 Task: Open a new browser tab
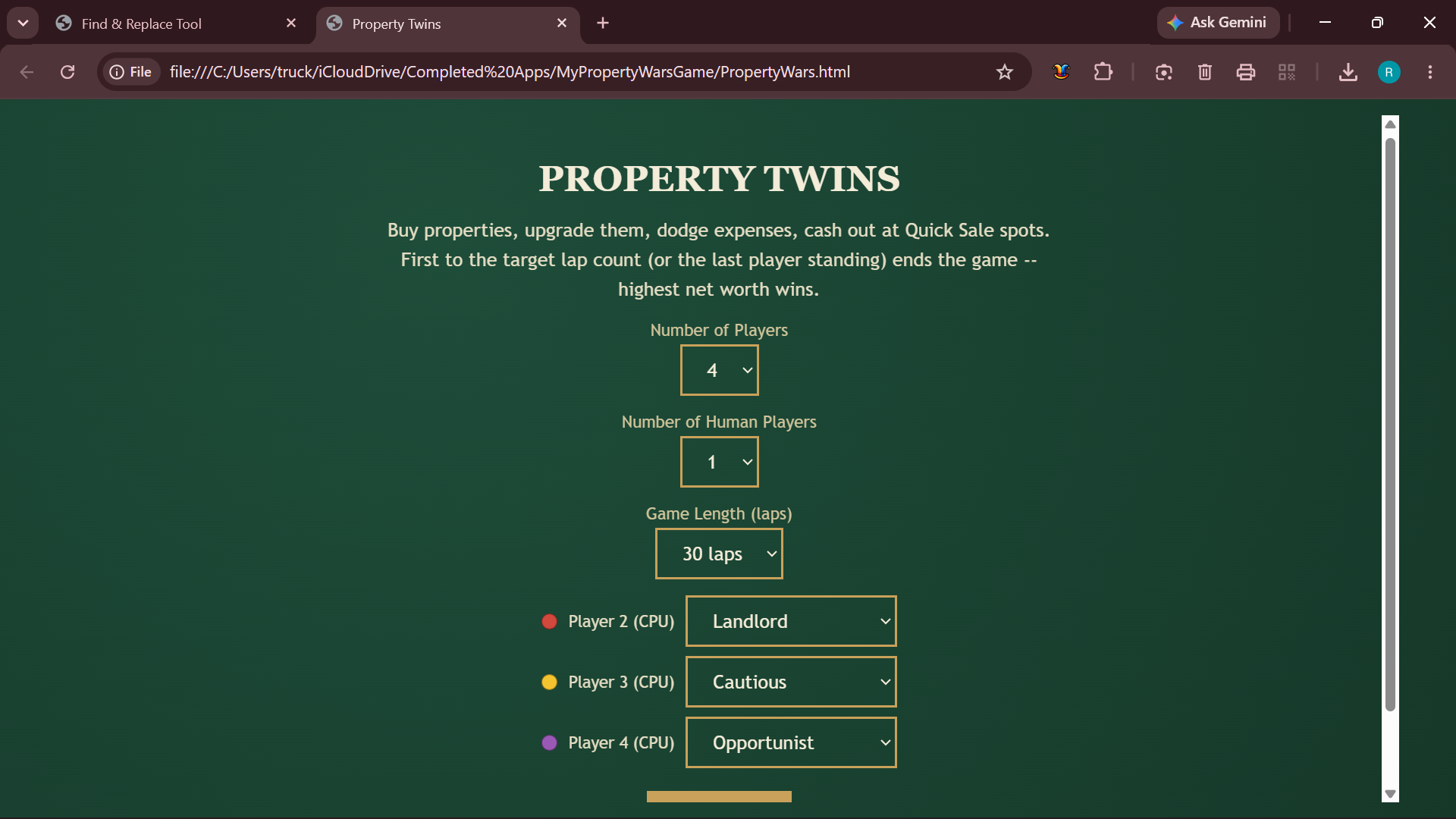(x=603, y=24)
